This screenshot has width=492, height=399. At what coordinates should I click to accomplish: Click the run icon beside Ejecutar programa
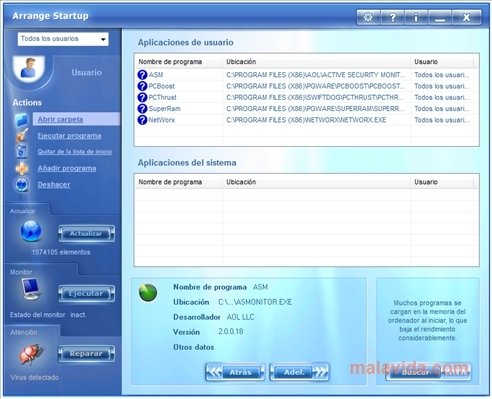tap(22, 136)
